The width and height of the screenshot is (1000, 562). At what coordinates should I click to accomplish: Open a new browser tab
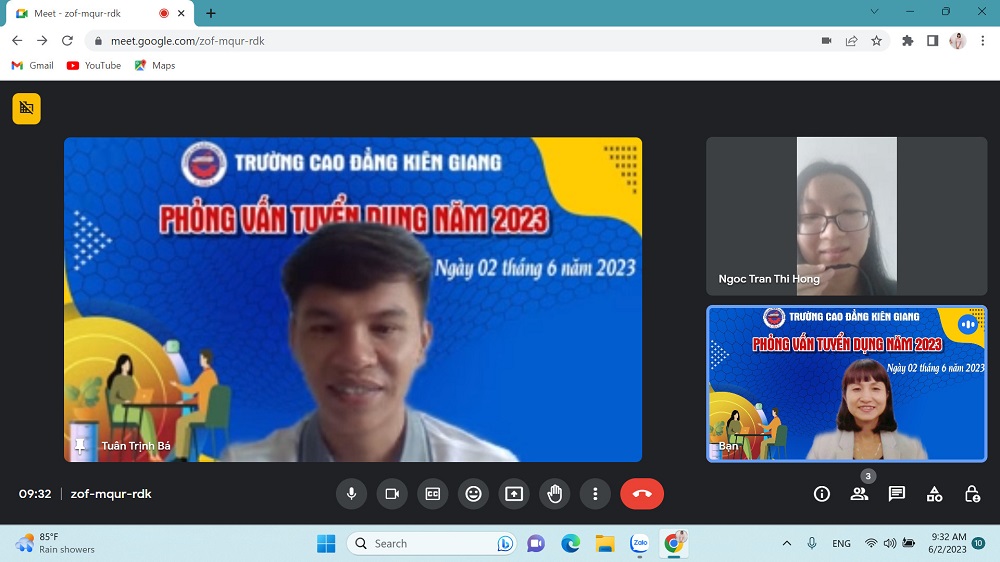click(x=211, y=14)
